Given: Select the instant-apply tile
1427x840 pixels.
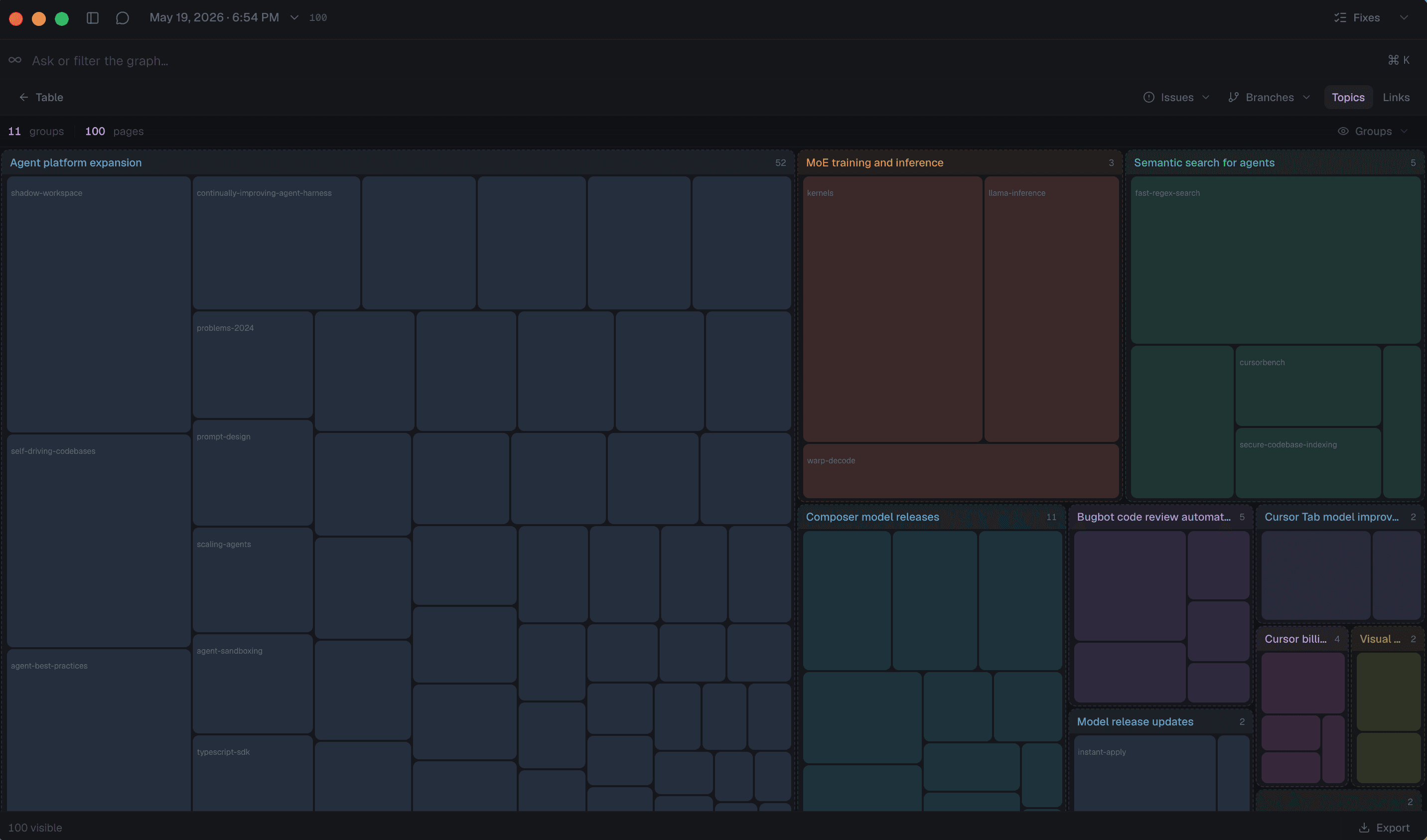Looking at the screenshot, I should tap(1144, 774).
